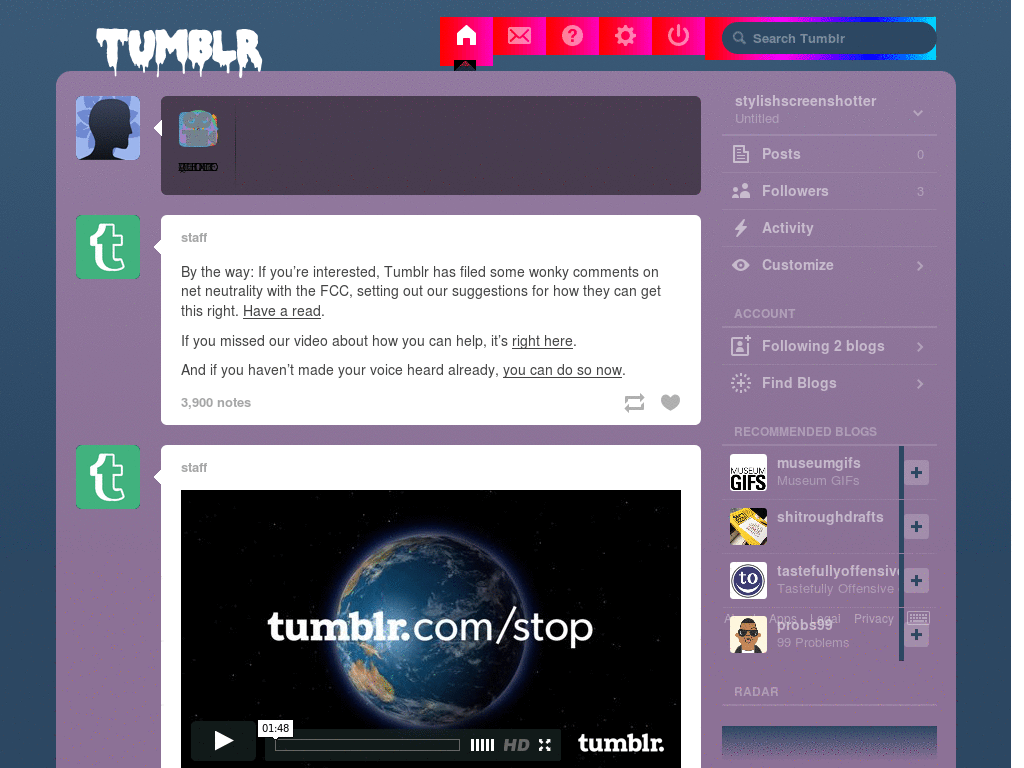Open the Privacy footer link
The image size is (1024, 768).
873,619
